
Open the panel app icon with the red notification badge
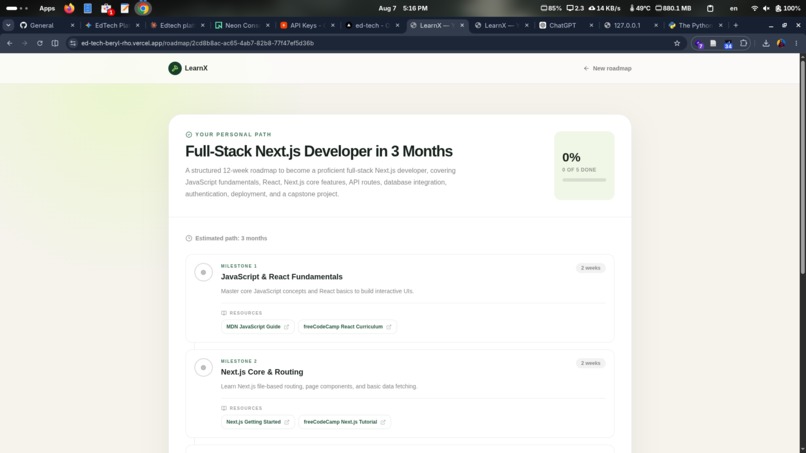[x=106, y=8]
